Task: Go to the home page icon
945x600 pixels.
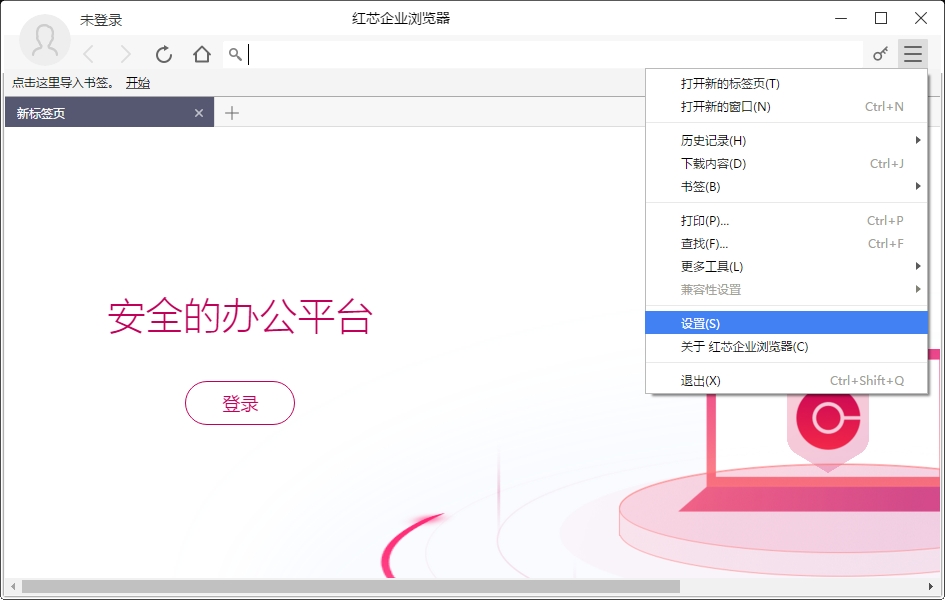Action: coord(202,55)
